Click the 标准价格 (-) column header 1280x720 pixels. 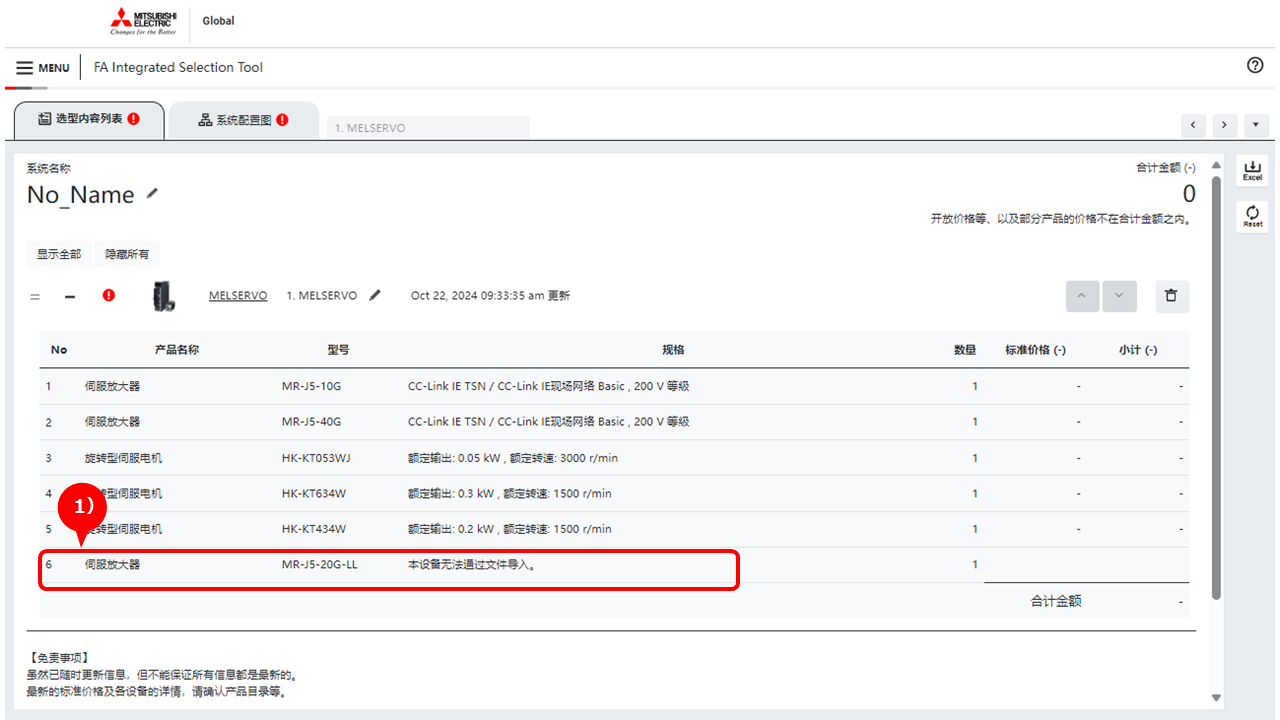(x=1036, y=350)
